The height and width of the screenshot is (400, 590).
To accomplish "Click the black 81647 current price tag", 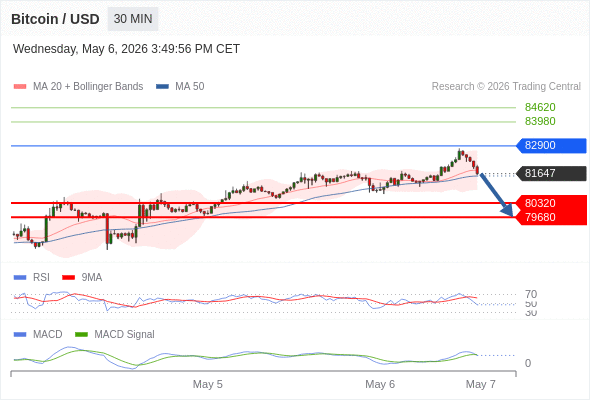I will coord(551,173).
